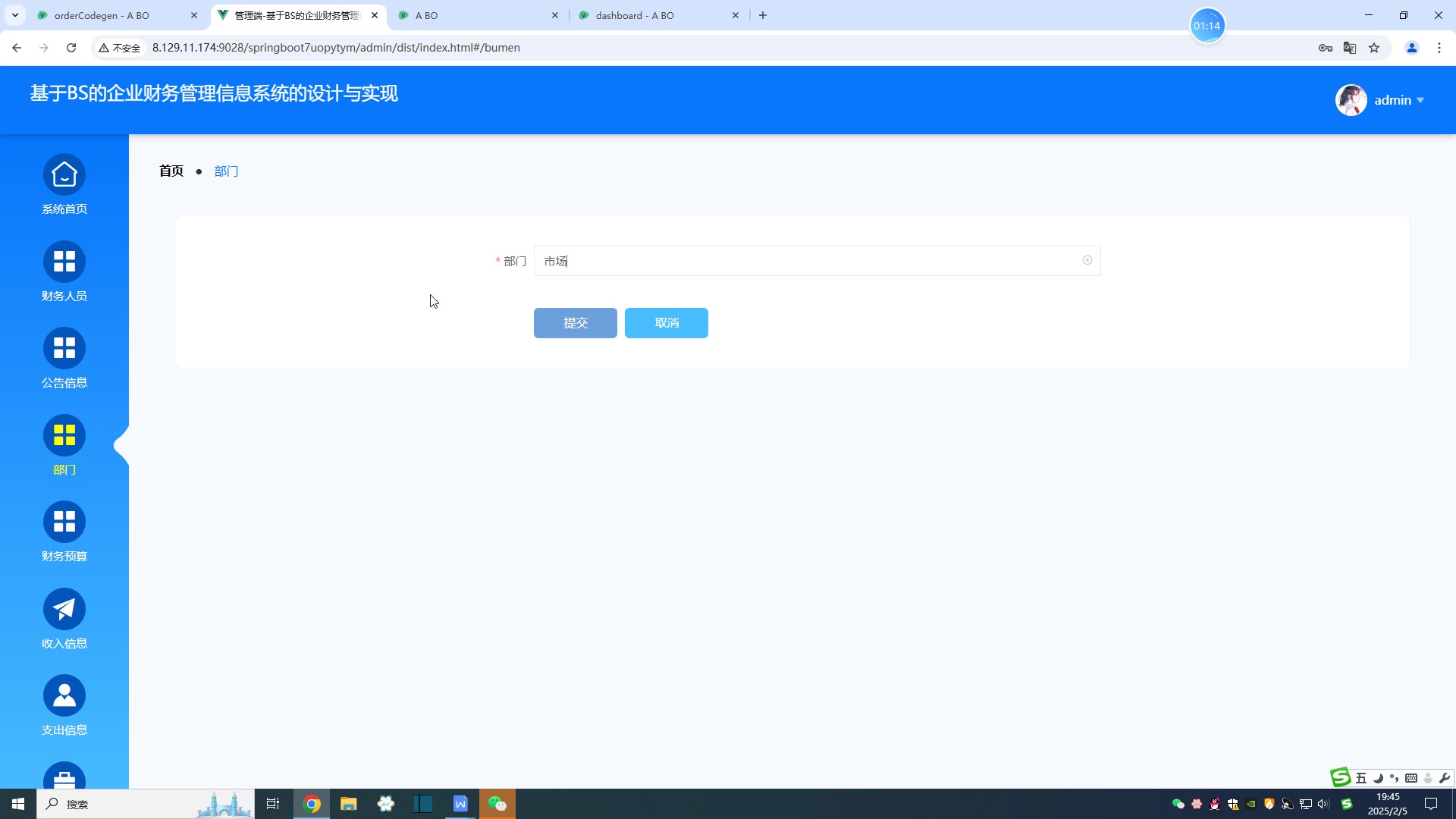1456x819 pixels.
Task: Open Chrome three-dot menu
Action: (x=1439, y=48)
